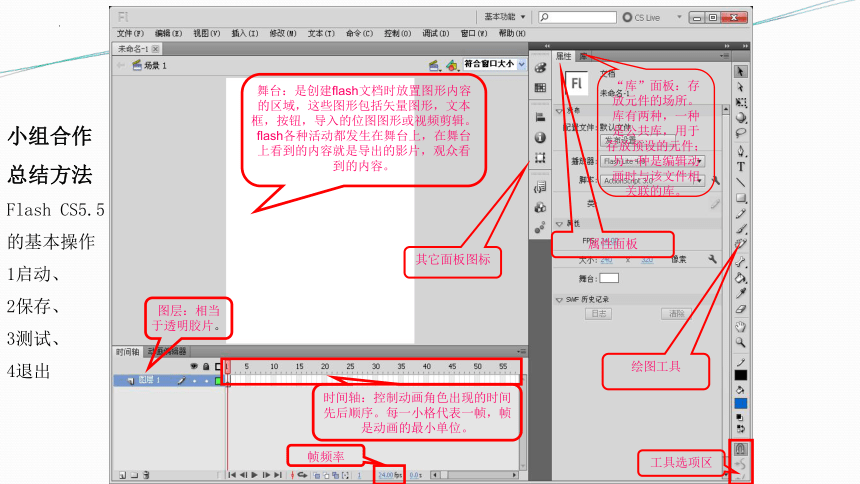Reset to black and white colors
Image resolution: width=860 pixels, height=484 pixels.
[740, 418]
